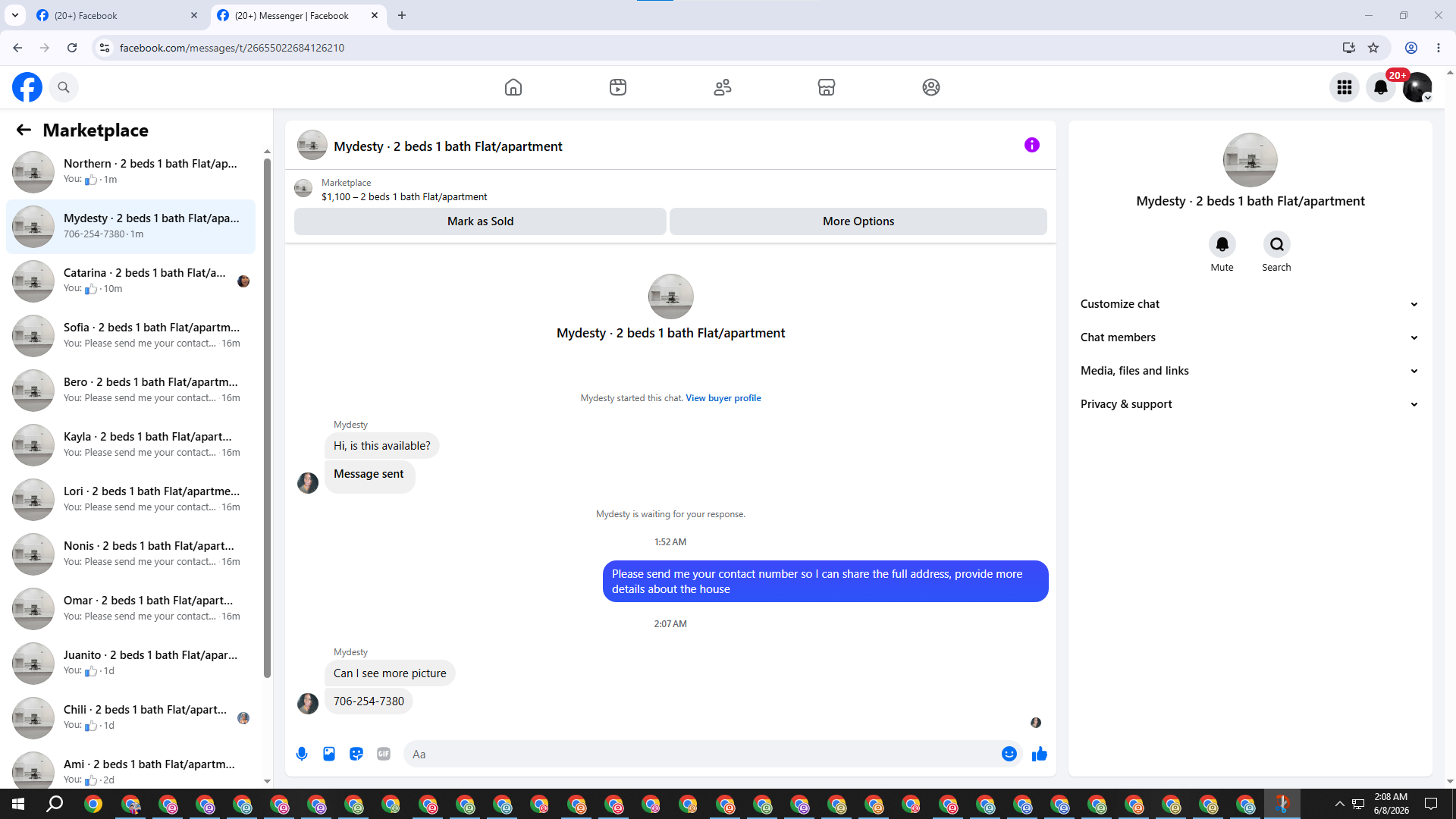Click the phone number message 706-254-7380
Viewport: 1456px width, 819px height.
pyautogui.click(x=369, y=701)
